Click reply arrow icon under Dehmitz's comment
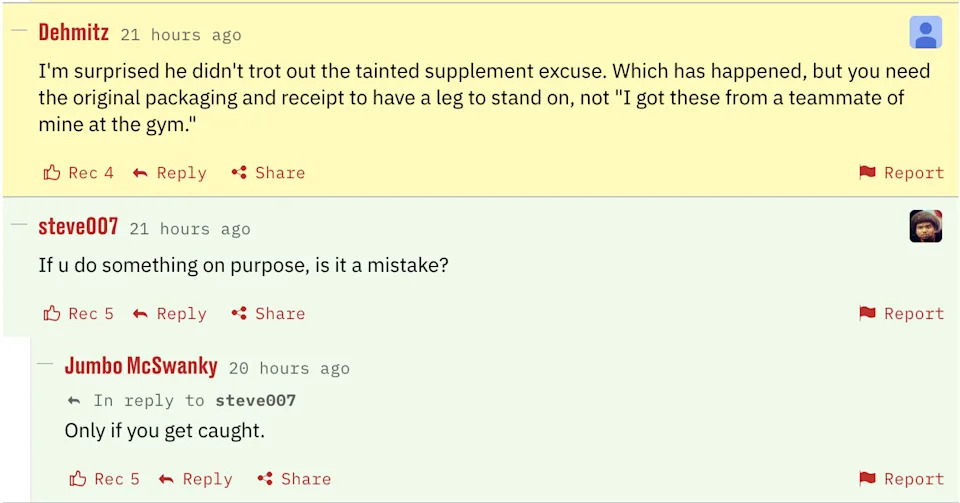960x503 pixels. (x=141, y=173)
